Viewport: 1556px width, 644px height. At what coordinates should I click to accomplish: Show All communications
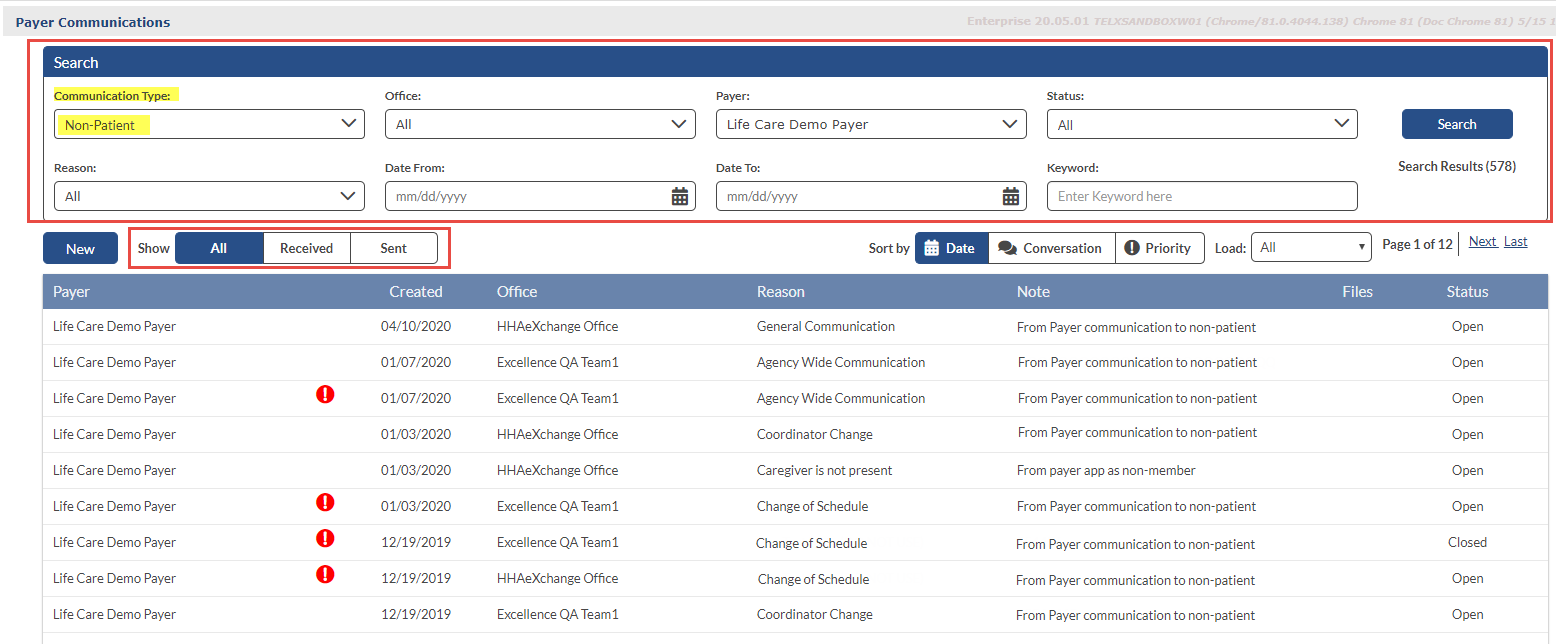point(219,248)
